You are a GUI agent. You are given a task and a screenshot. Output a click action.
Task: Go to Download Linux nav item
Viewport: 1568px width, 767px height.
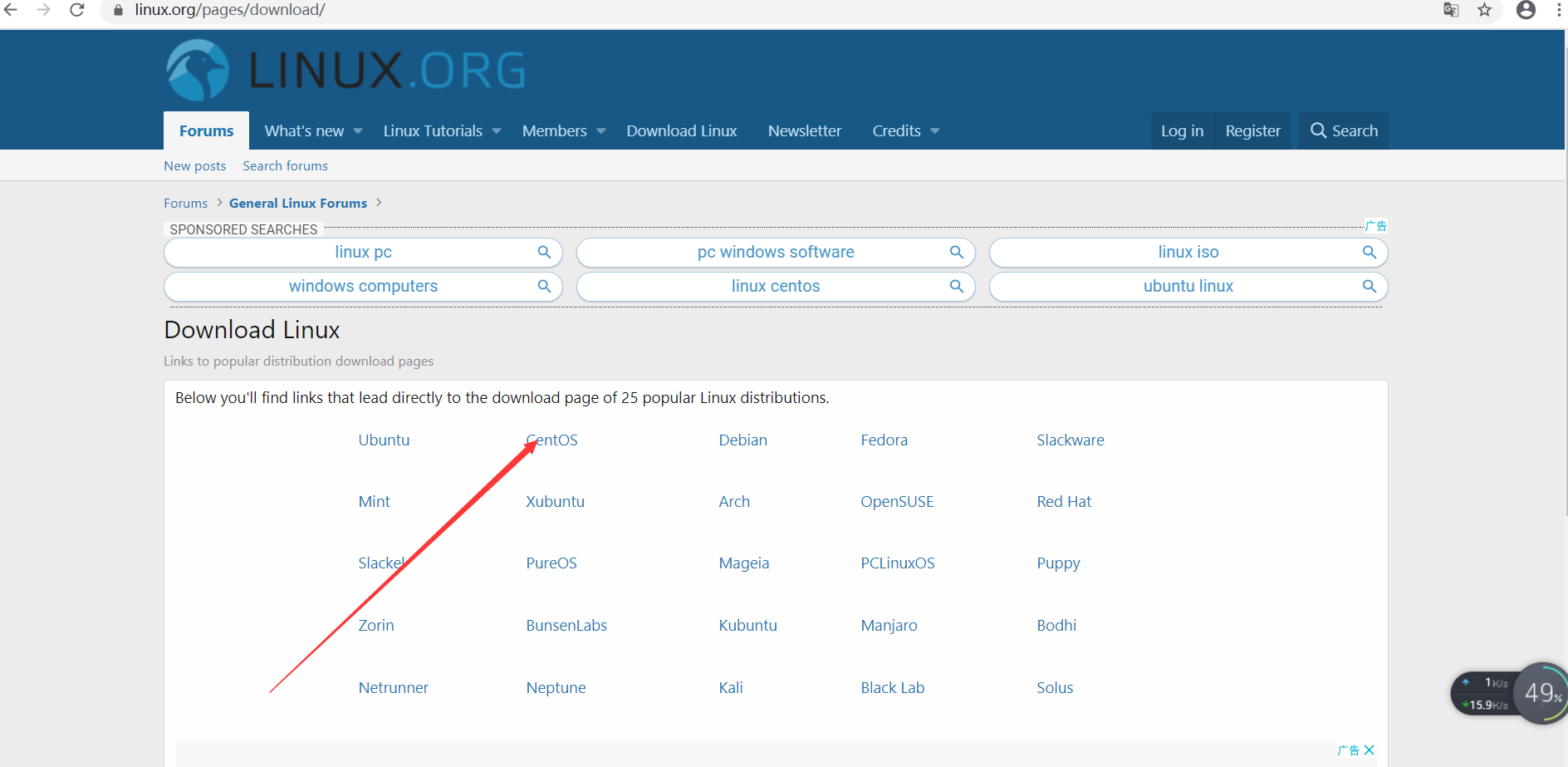click(x=682, y=130)
